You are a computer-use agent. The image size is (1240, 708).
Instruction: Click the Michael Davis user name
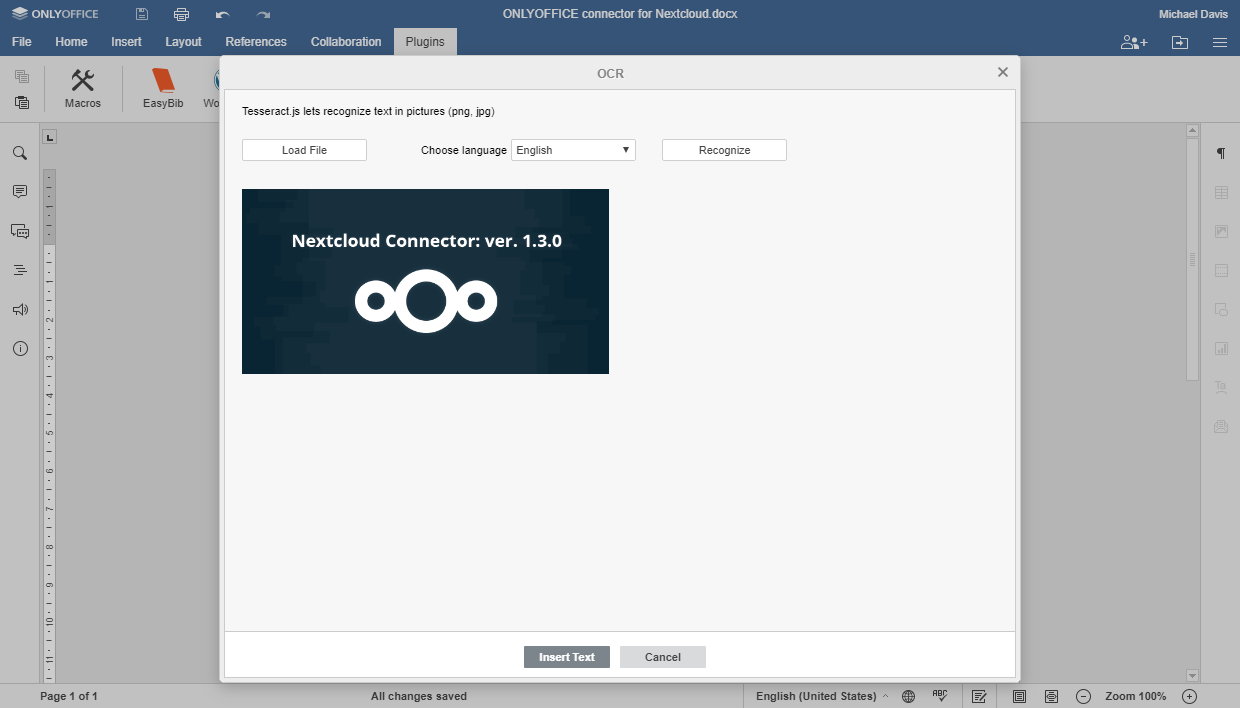click(1193, 14)
